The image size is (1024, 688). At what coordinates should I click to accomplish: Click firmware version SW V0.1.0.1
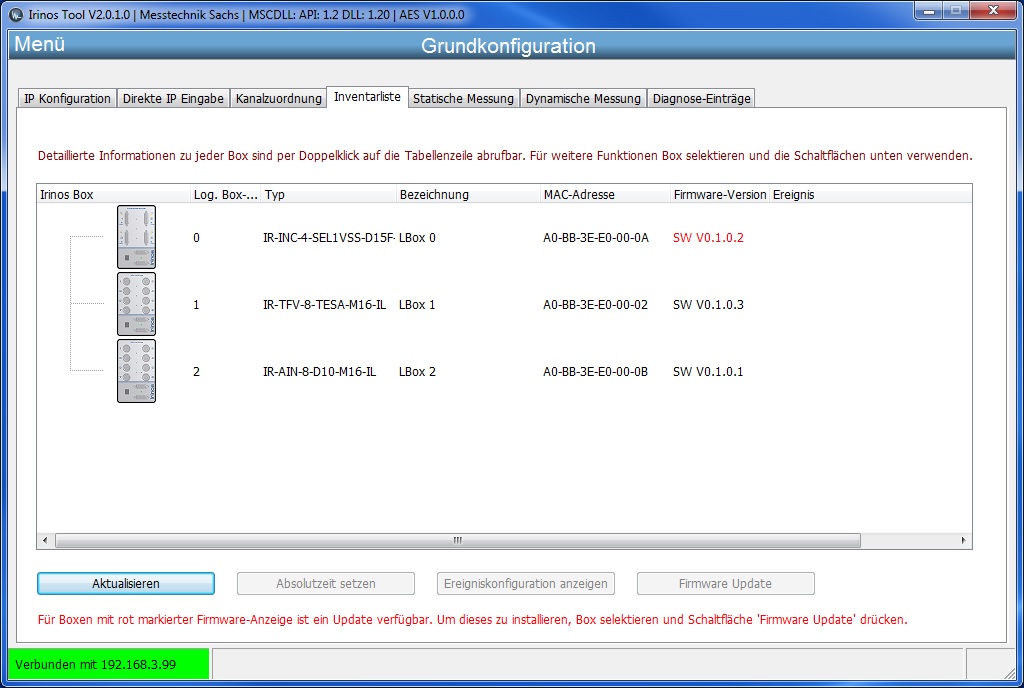(708, 372)
